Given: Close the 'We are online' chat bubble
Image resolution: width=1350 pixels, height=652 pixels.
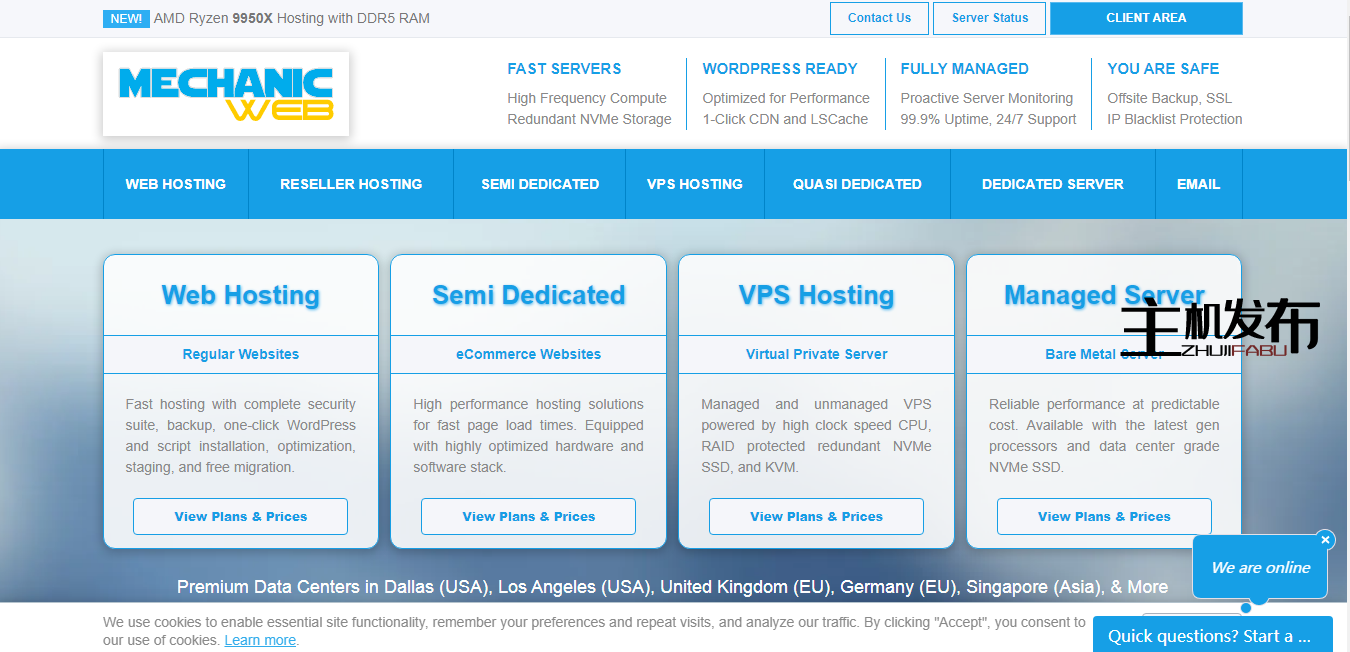Looking at the screenshot, I should (x=1325, y=540).
